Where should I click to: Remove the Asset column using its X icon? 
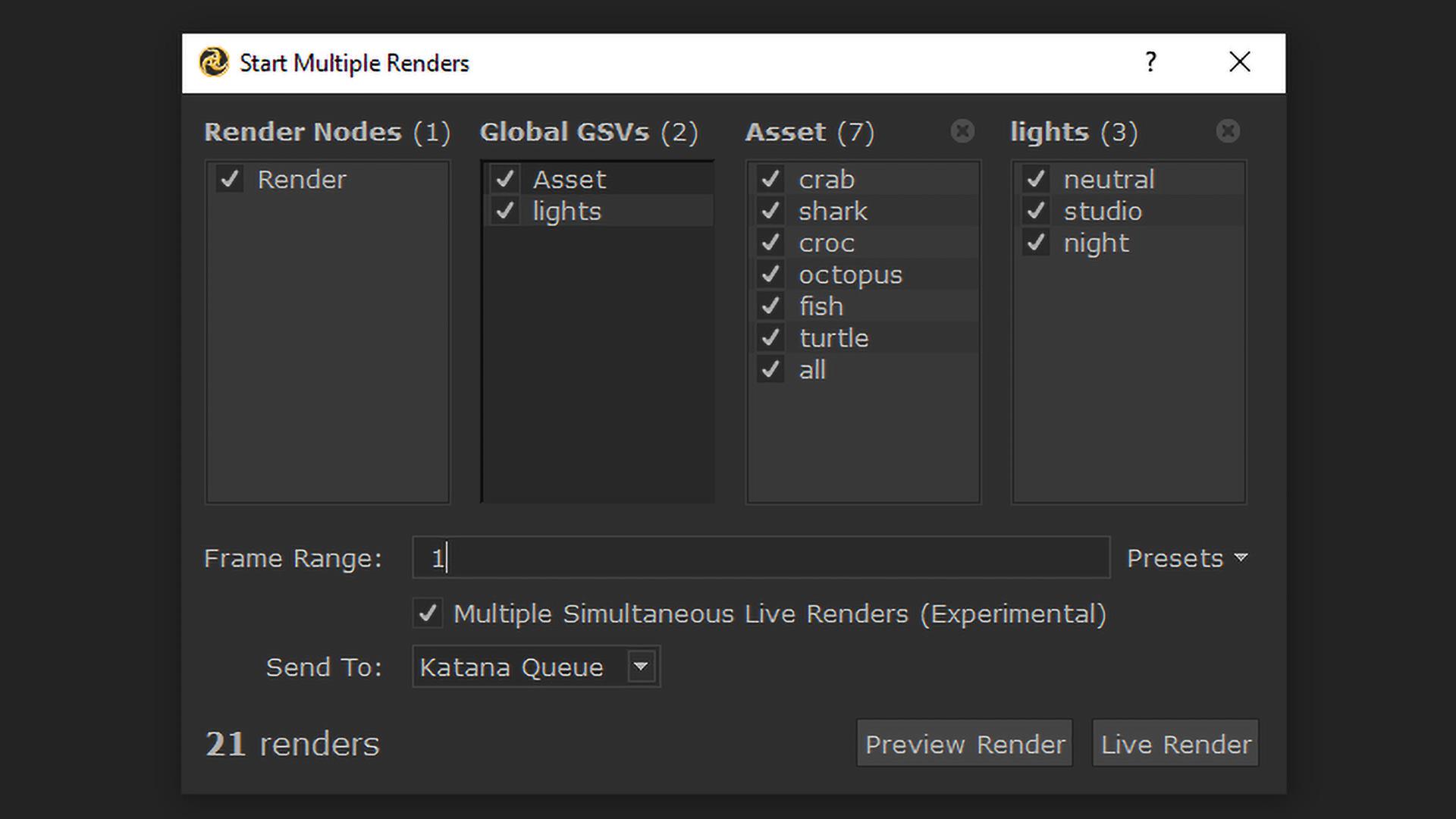click(x=962, y=131)
